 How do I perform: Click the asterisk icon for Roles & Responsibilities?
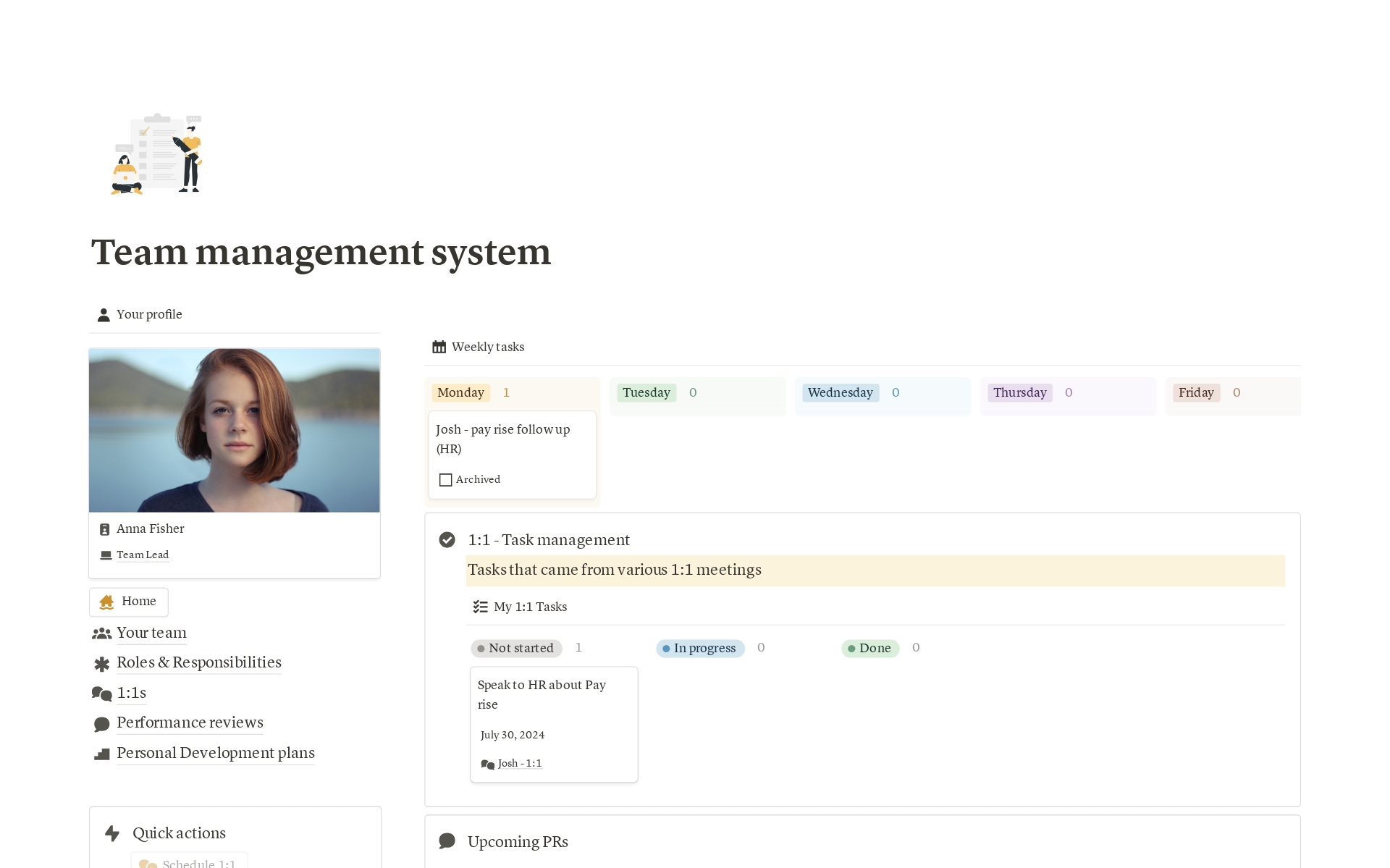coord(101,664)
